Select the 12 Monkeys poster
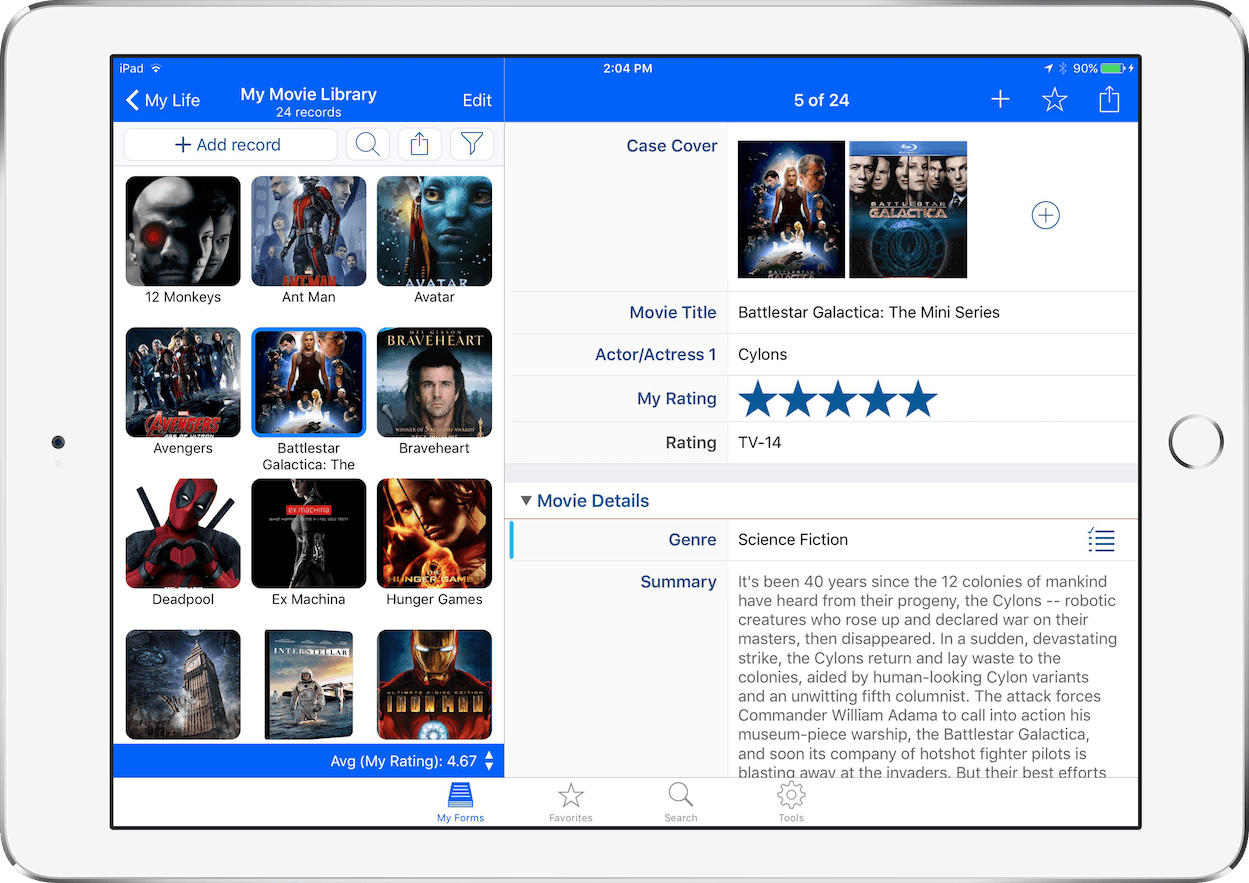 (183, 231)
